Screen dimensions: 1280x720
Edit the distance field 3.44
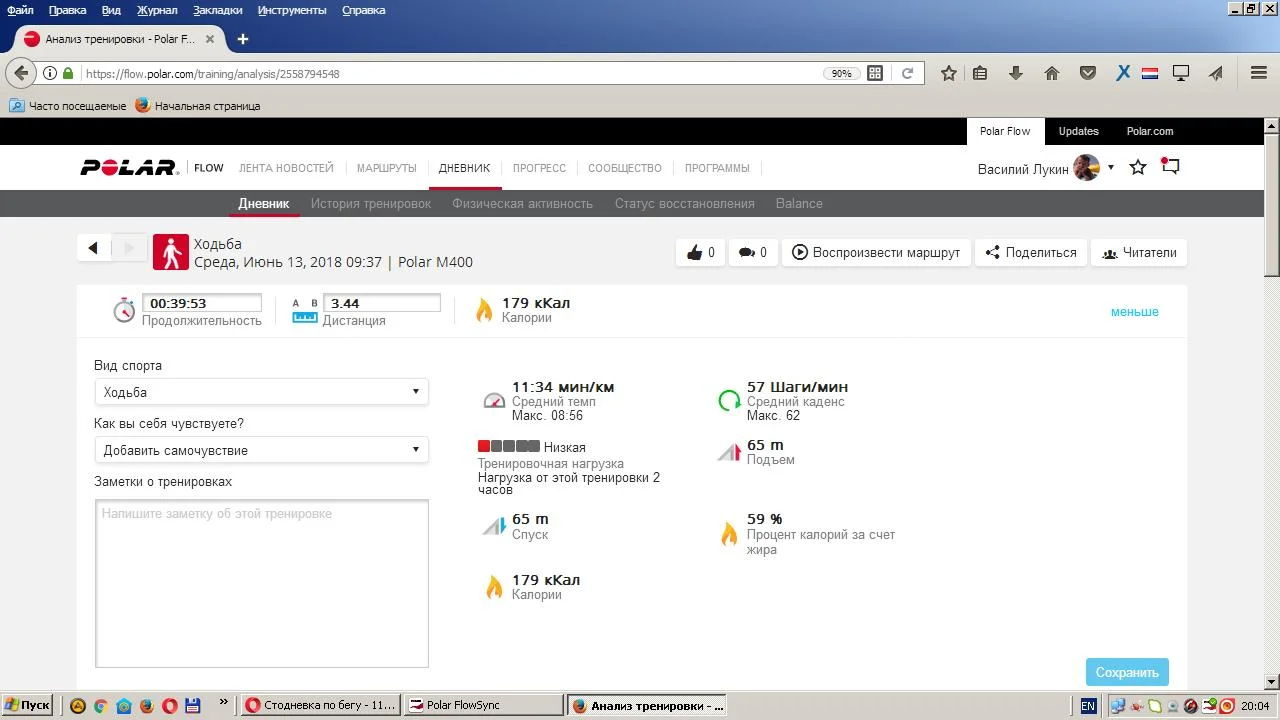pos(382,303)
